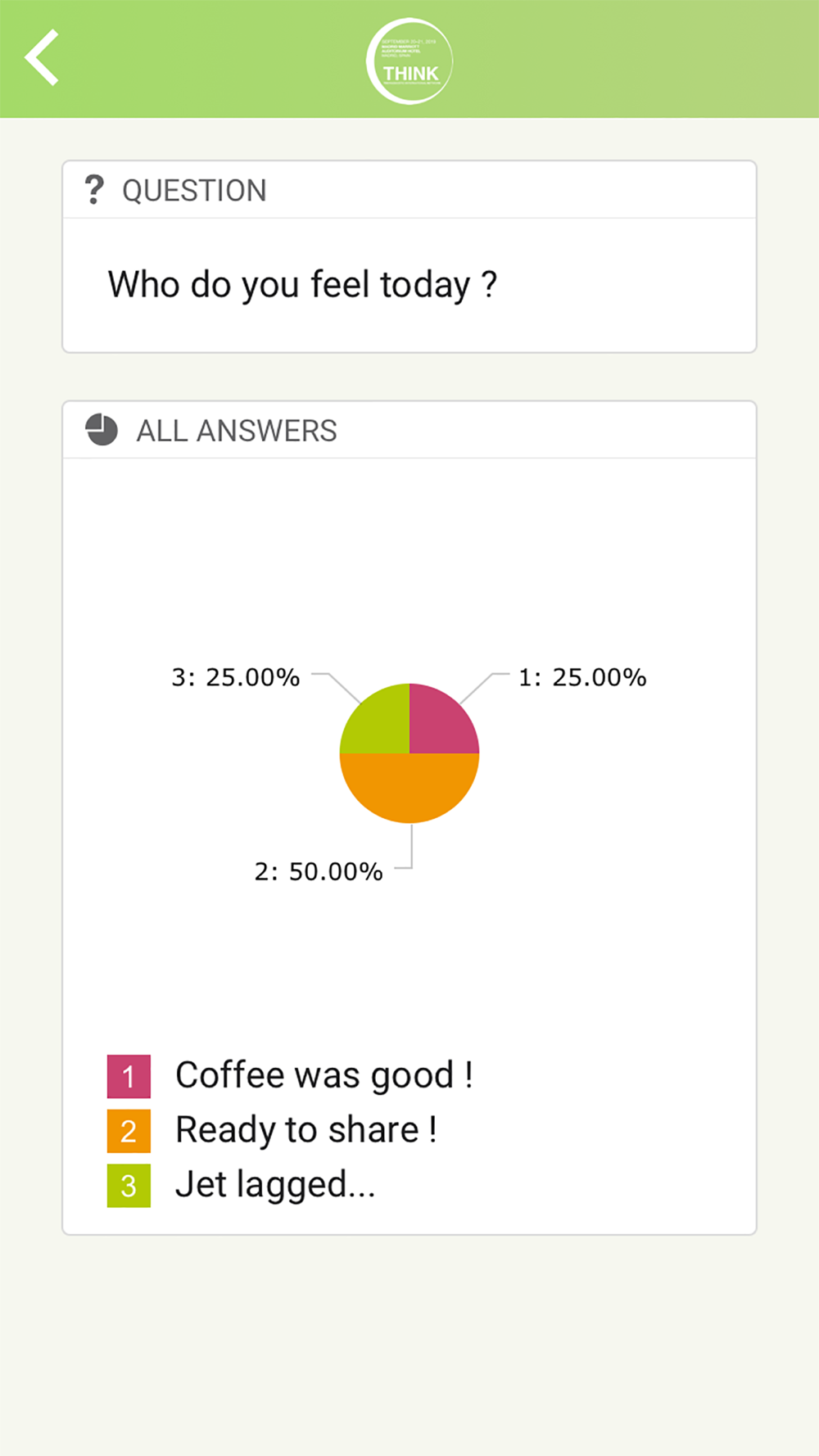Click the "2: 50.00%" chart label
The height and width of the screenshot is (1456, 819).
pyautogui.click(x=319, y=871)
